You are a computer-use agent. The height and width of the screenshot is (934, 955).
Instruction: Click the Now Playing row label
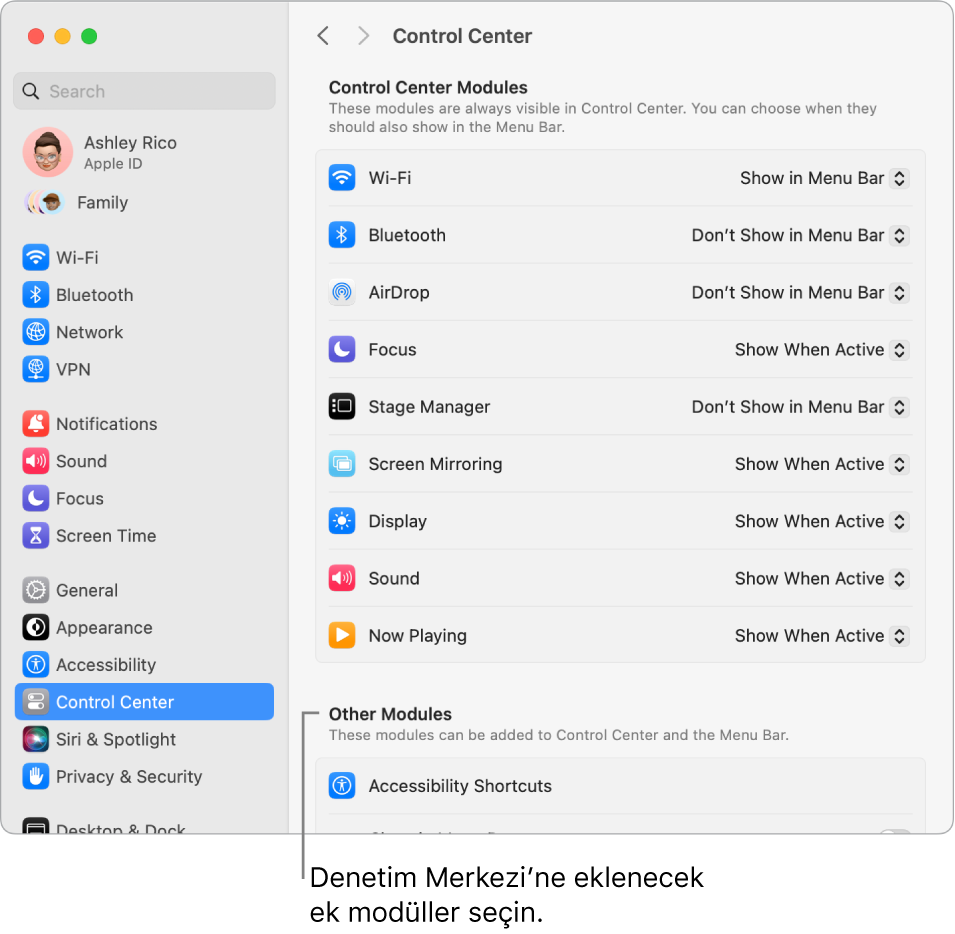418,636
